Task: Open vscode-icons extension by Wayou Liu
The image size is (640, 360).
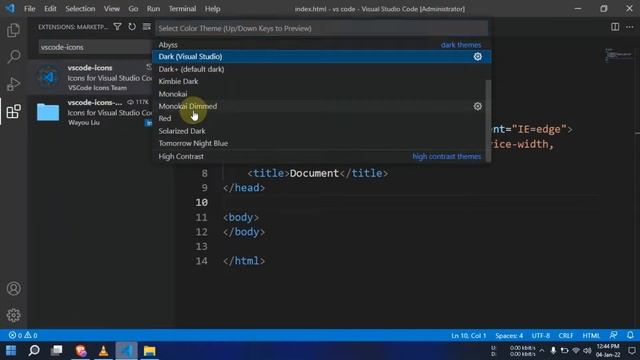Action: pos(91,112)
